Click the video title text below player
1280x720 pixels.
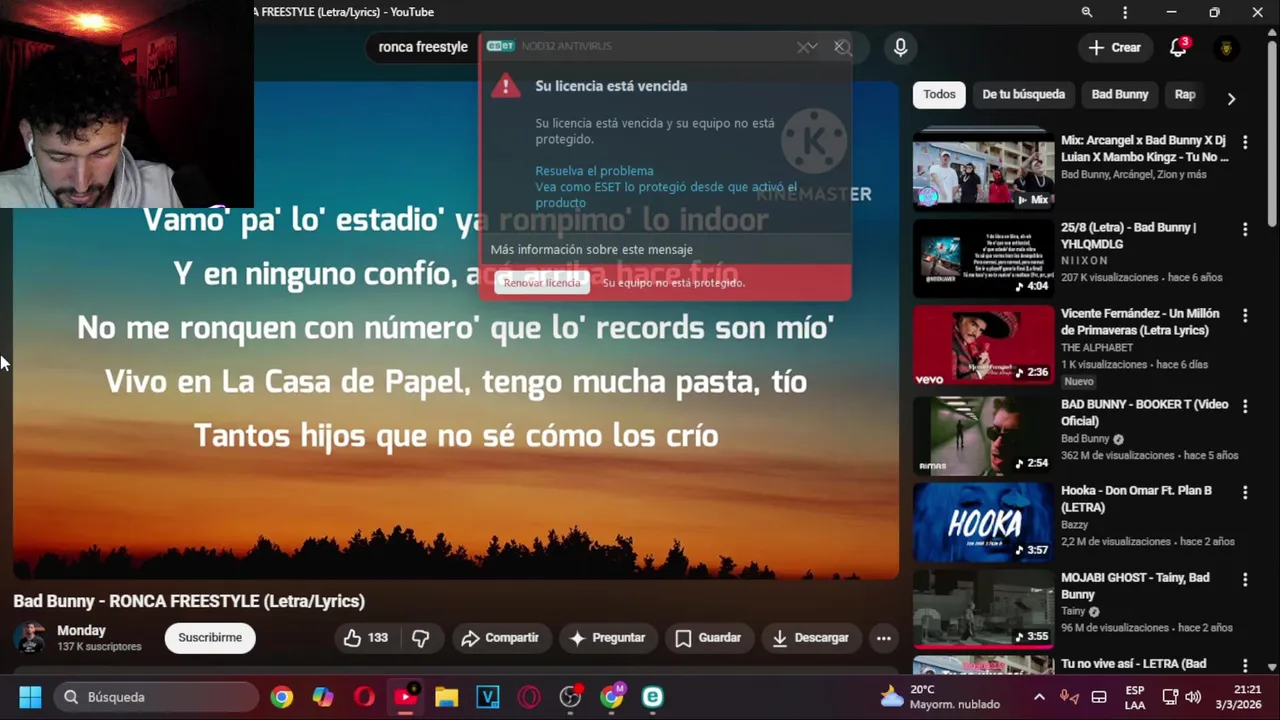tap(189, 601)
